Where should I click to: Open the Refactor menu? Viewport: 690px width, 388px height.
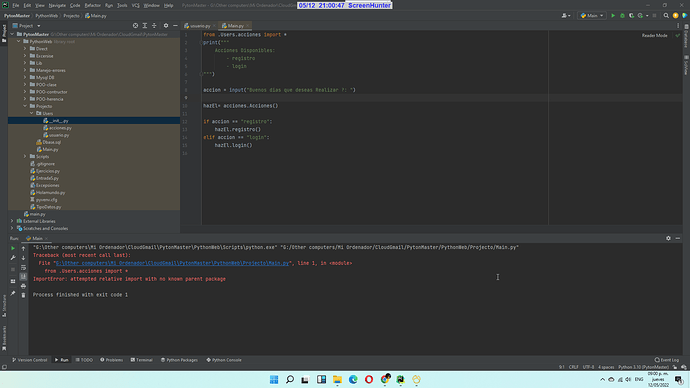(92, 5)
